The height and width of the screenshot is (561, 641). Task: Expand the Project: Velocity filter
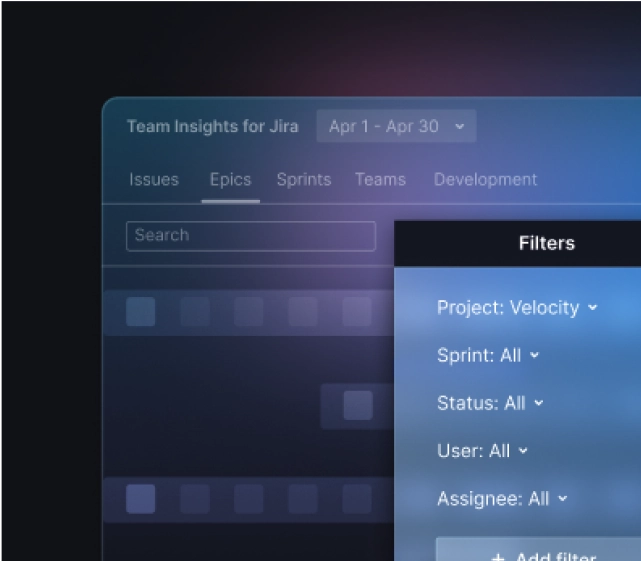coord(517,307)
